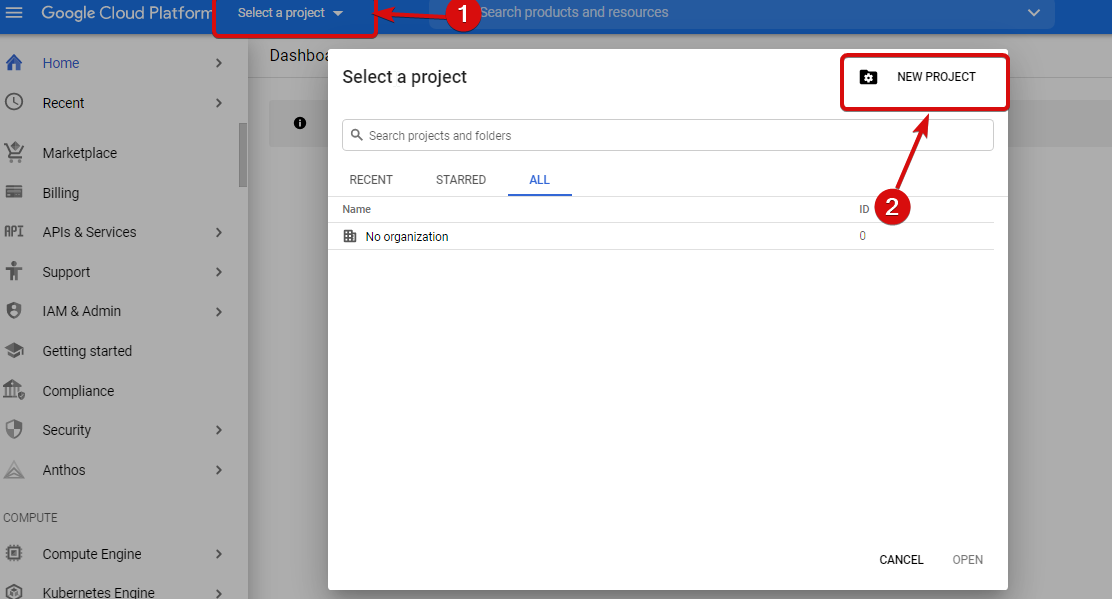The width and height of the screenshot is (1112, 599).
Task: Click CANCEL in the project dialog
Action: point(901,559)
